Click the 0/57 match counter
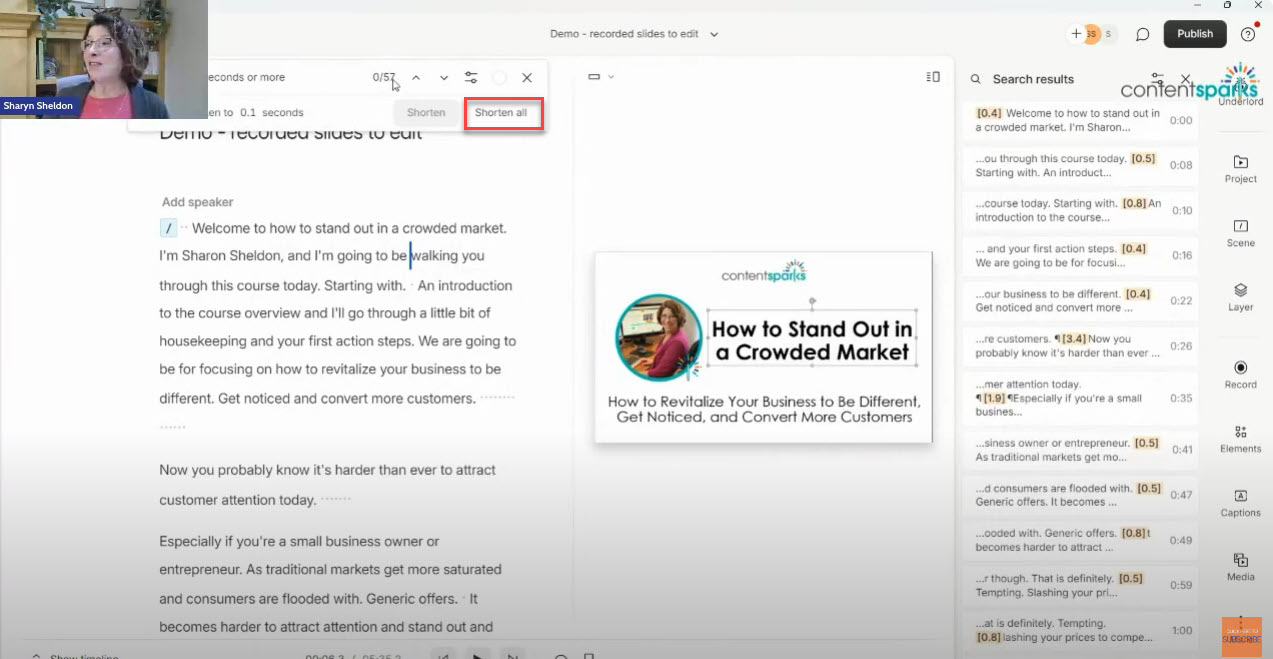This screenshot has height=659, width=1273. (384, 77)
